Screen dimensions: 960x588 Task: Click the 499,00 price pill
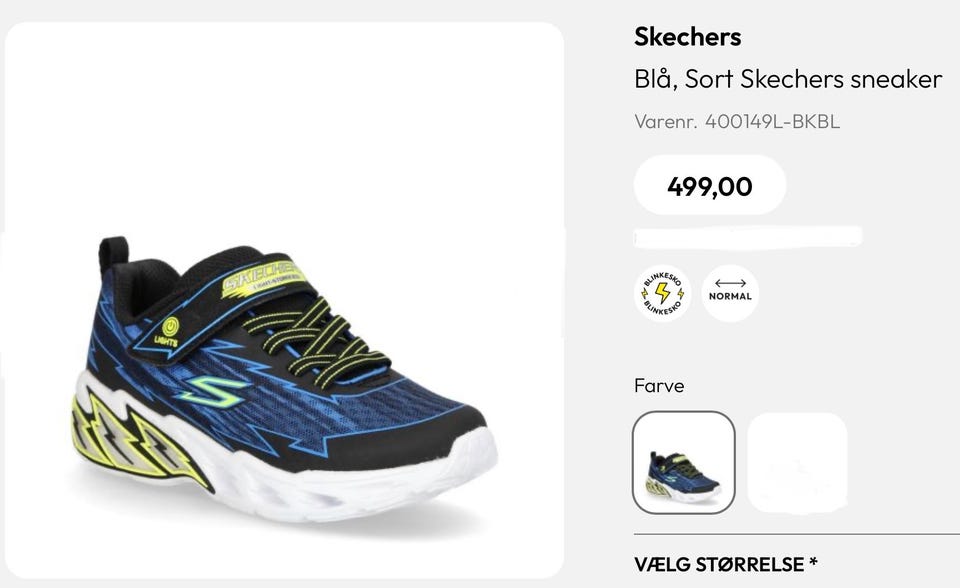coord(710,185)
